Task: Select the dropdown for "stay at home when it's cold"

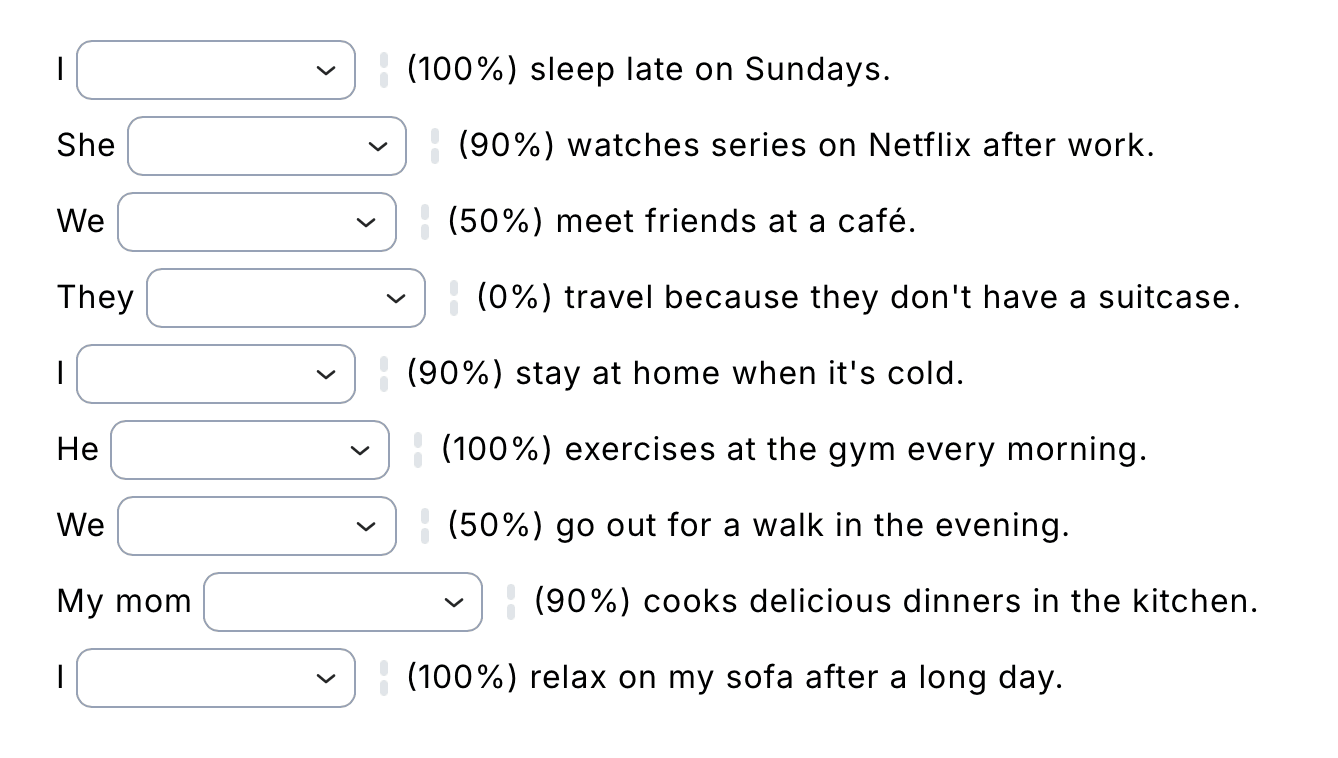Action: point(216,374)
